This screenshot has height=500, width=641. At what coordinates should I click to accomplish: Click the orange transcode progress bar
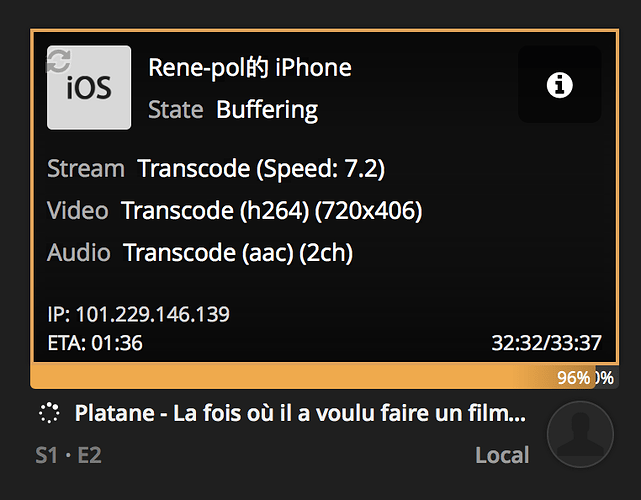[290, 377]
